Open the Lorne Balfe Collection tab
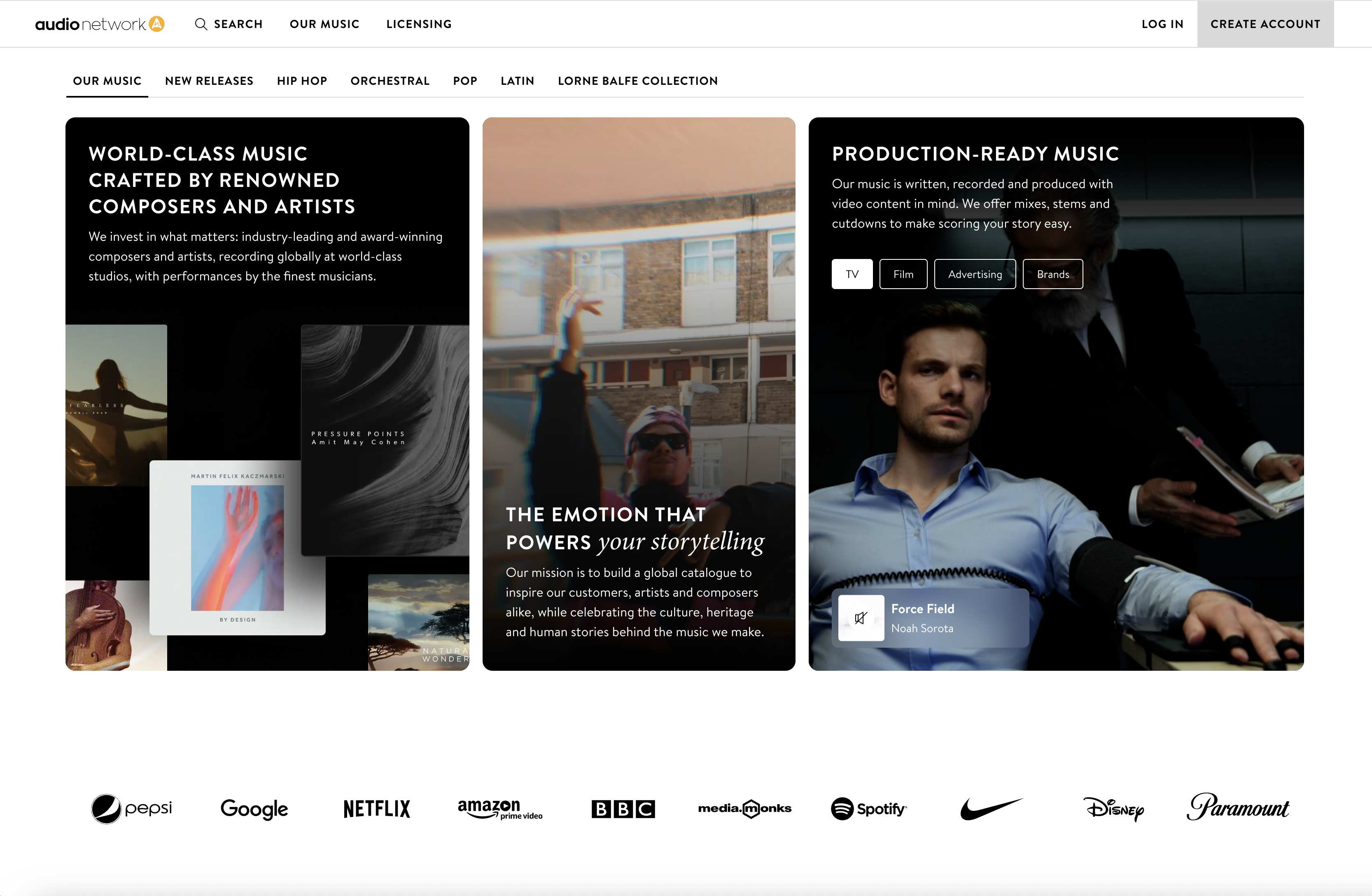 [637, 81]
